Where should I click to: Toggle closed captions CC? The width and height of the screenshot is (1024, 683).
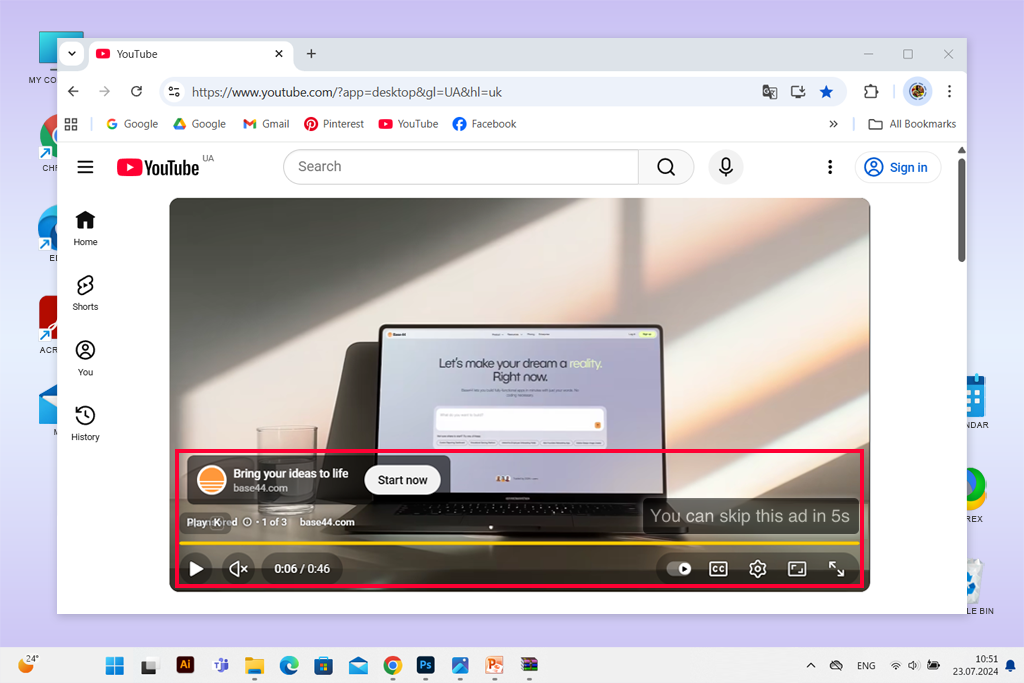coord(718,569)
